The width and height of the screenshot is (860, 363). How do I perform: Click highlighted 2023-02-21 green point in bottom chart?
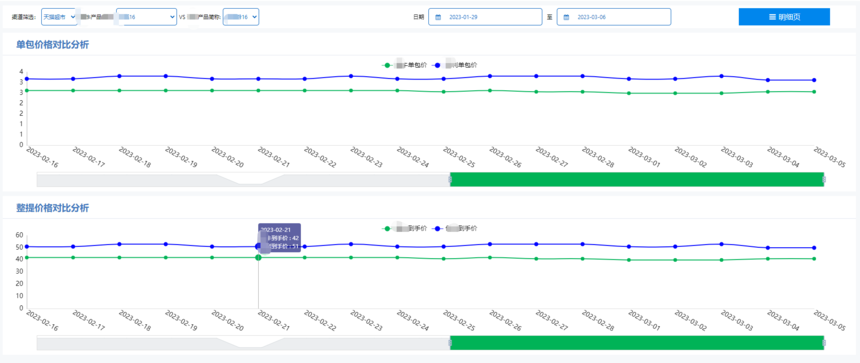pos(258,257)
